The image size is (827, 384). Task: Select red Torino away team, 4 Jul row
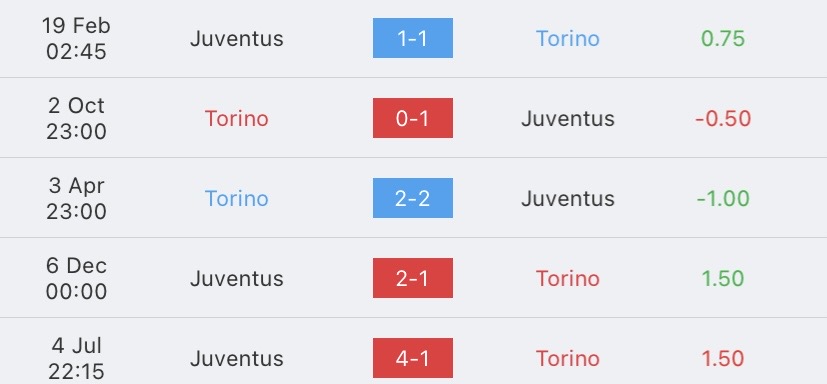(568, 359)
